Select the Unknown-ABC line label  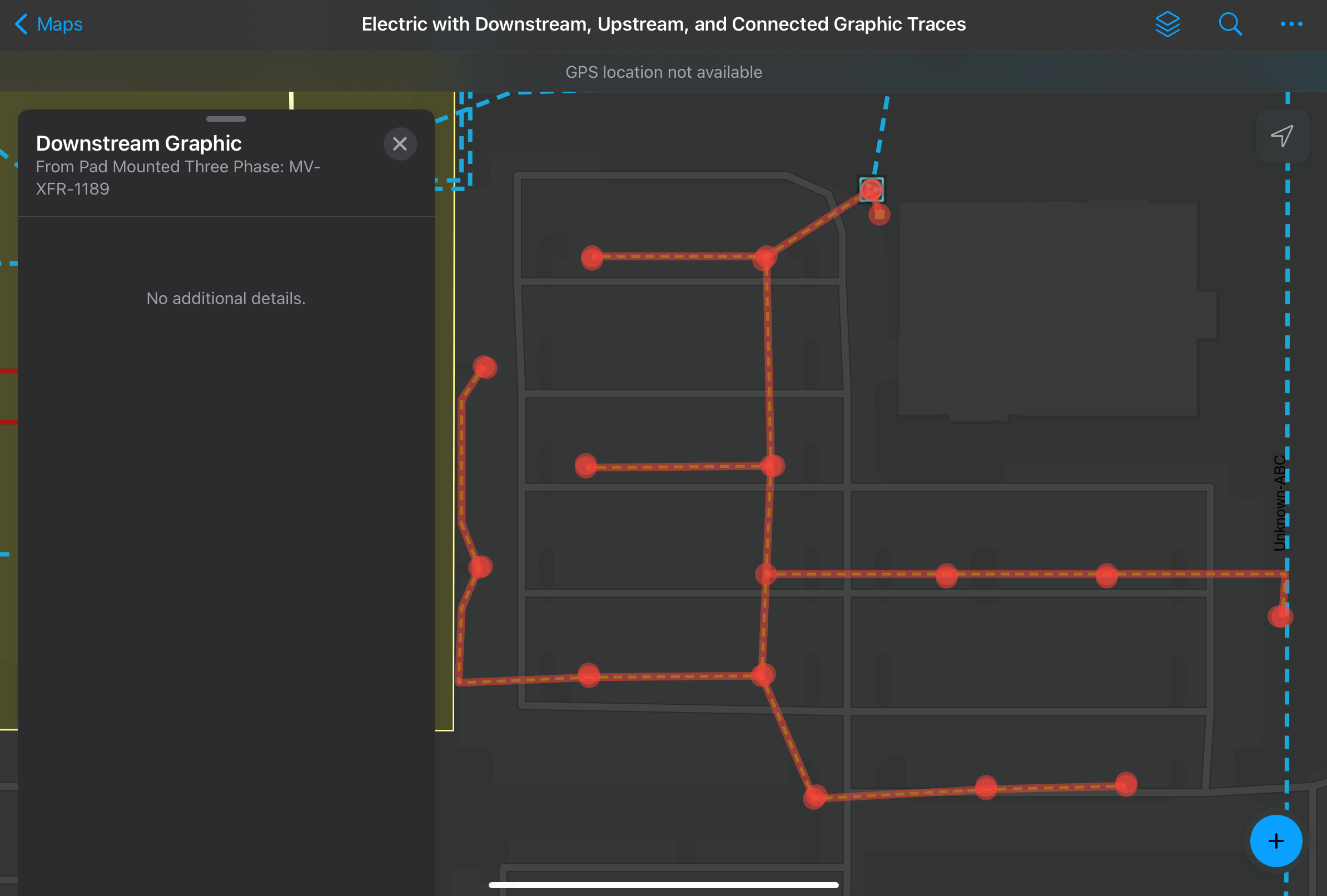pos(1280,502)
